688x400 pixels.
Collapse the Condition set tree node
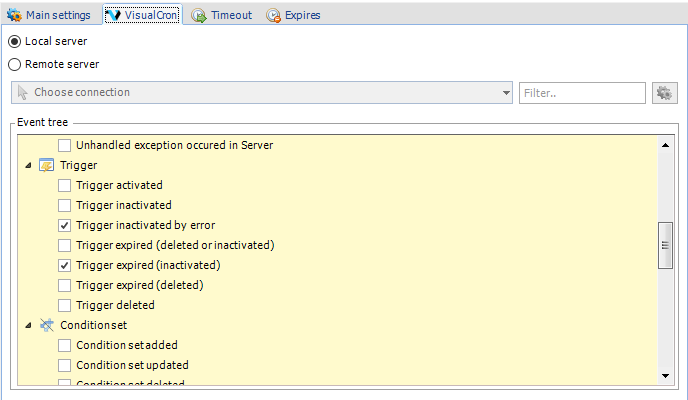[x=27, y=325]
